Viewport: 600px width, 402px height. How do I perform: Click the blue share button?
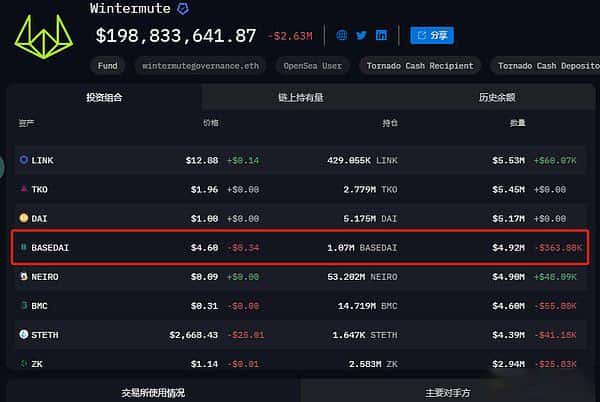pyautogui.click(x=432, y=36)
